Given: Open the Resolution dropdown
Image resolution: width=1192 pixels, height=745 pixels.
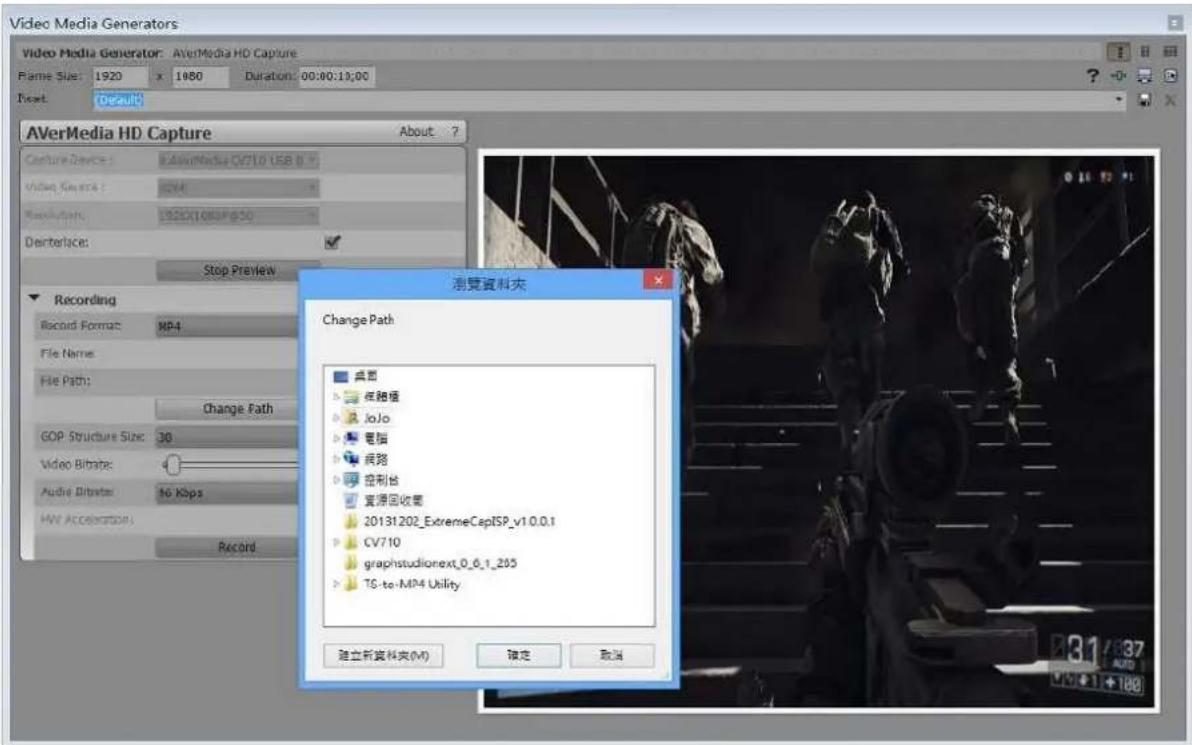Looking at the screenshot, I should (x=239, y=216).
